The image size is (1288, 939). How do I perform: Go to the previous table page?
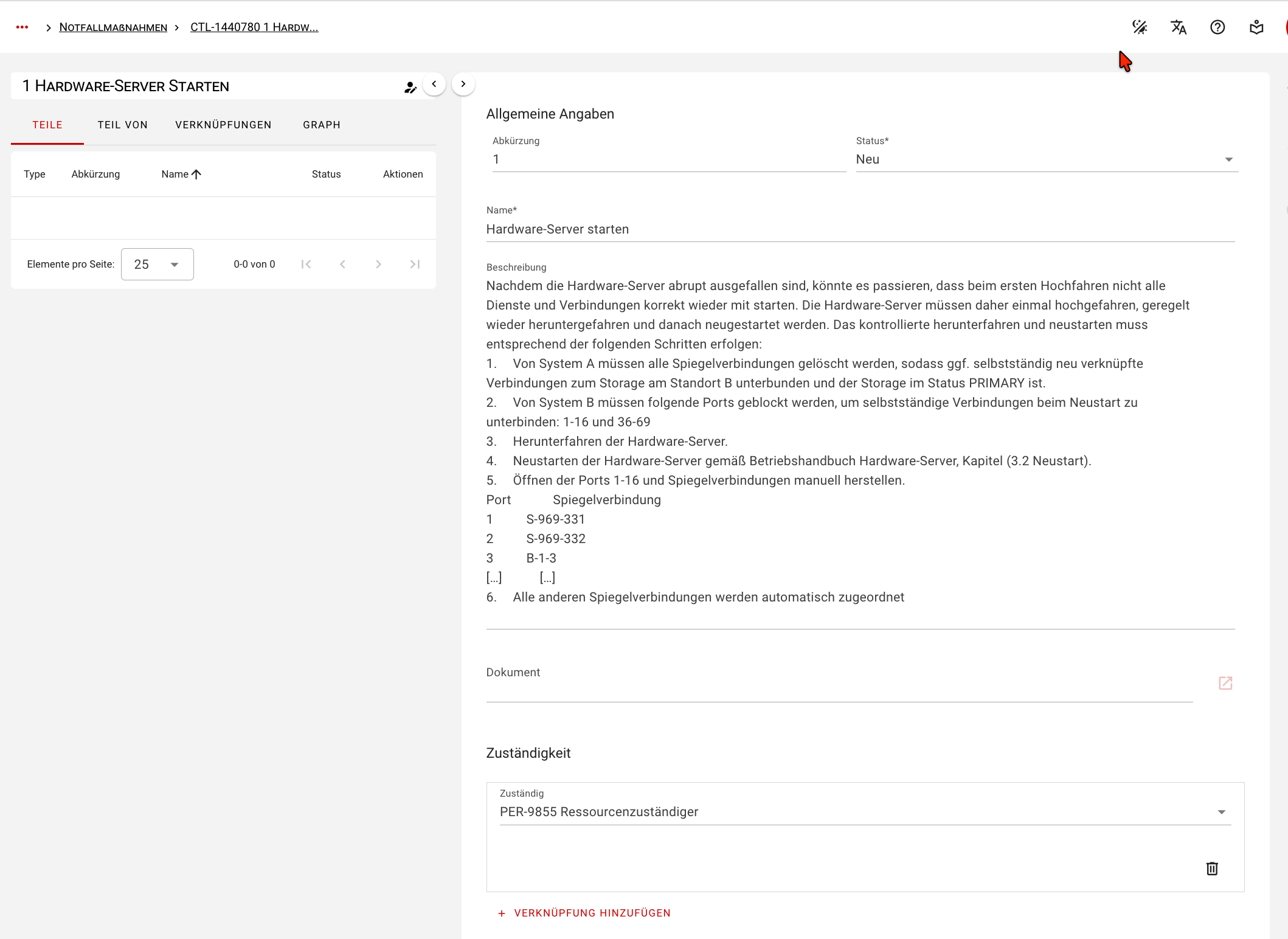(342, 264)
